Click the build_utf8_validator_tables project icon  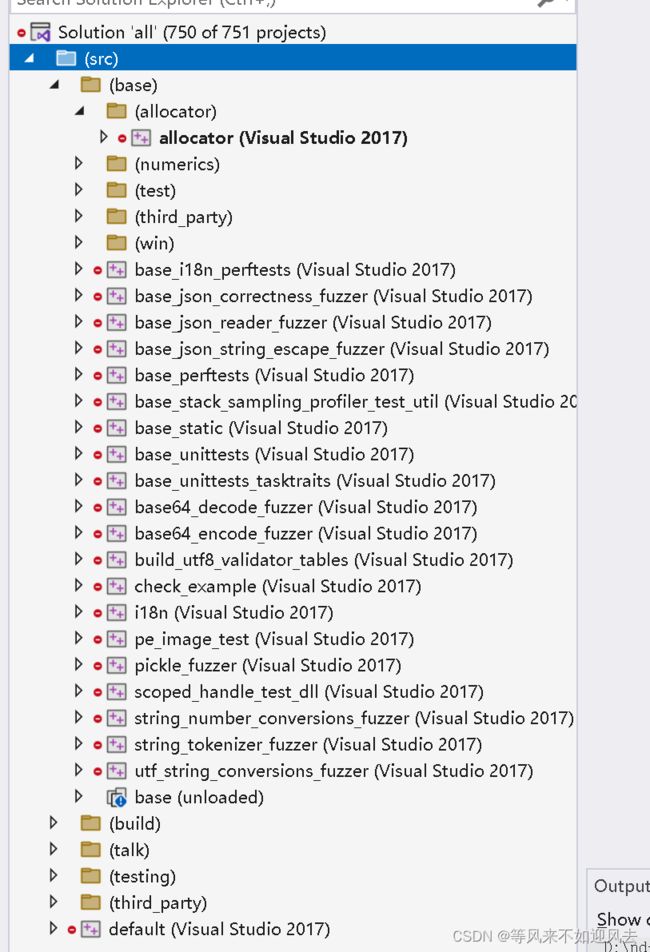coord(116,560)
